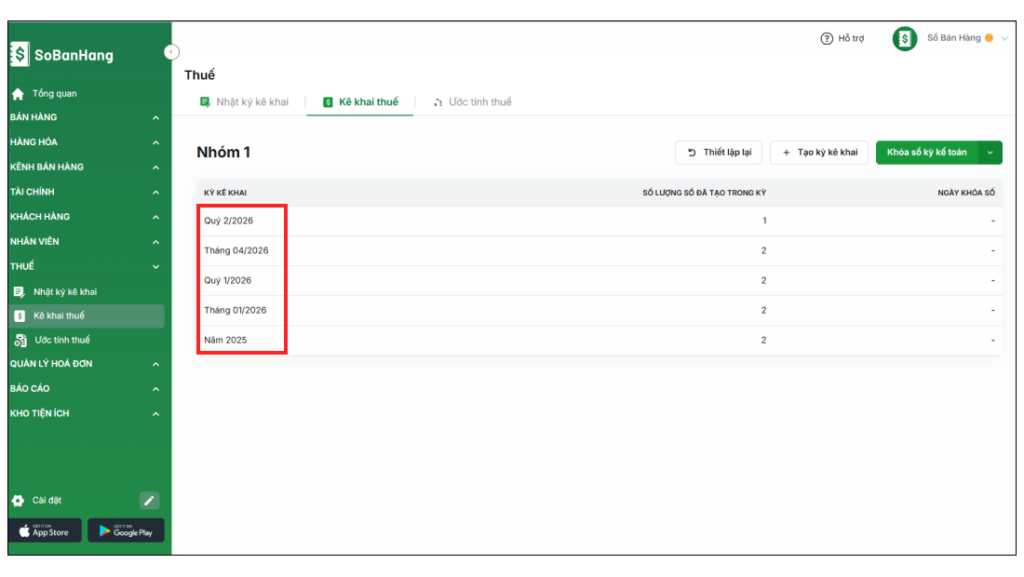1024x577 pixels.
Task: Open the Hỗ trợ help icon
Action: pyautogui.click(x=826, y=39)
